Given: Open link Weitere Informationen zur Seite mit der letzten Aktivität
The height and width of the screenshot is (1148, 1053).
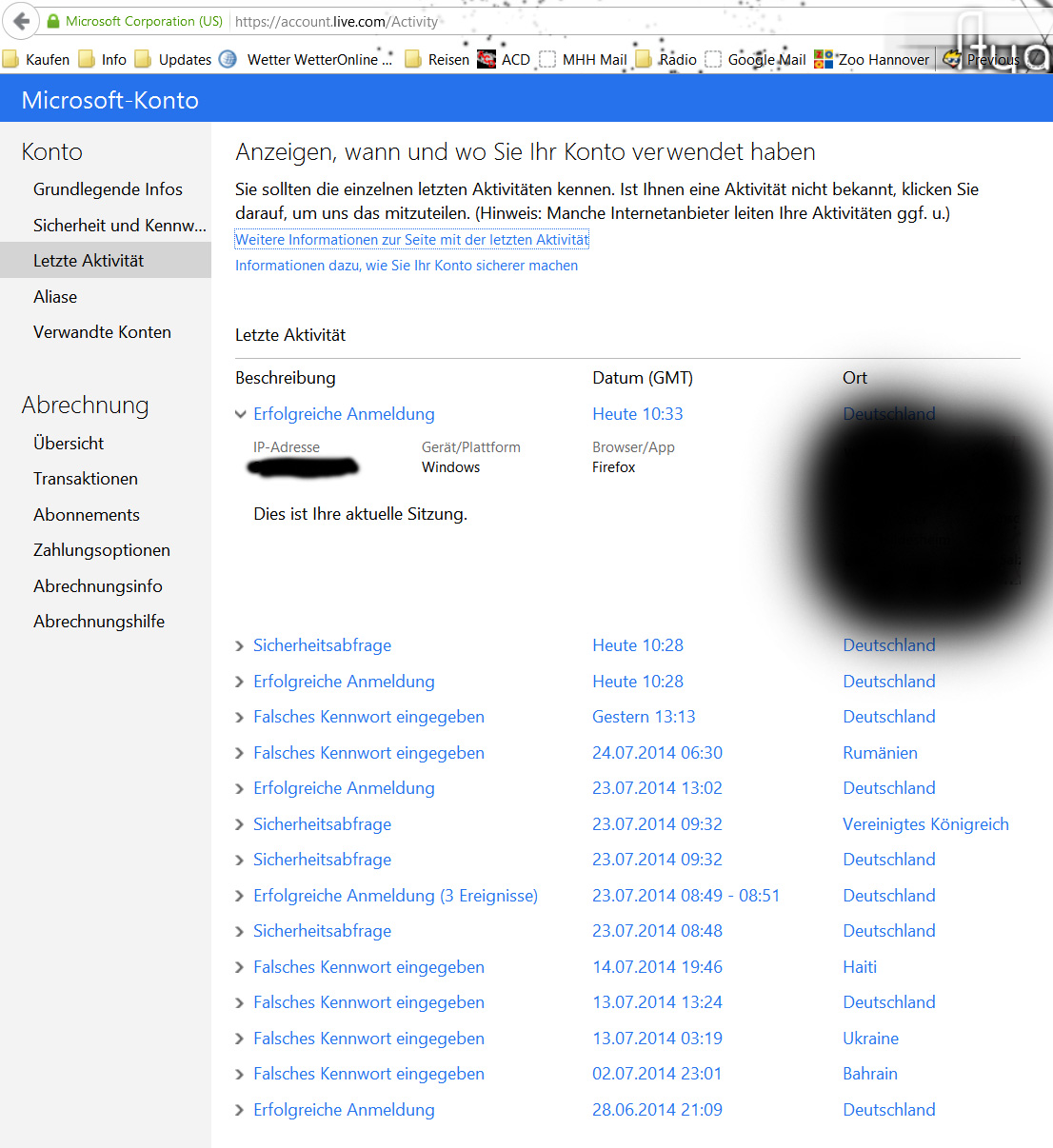Looking at the screenshot, I should point(412,239).
